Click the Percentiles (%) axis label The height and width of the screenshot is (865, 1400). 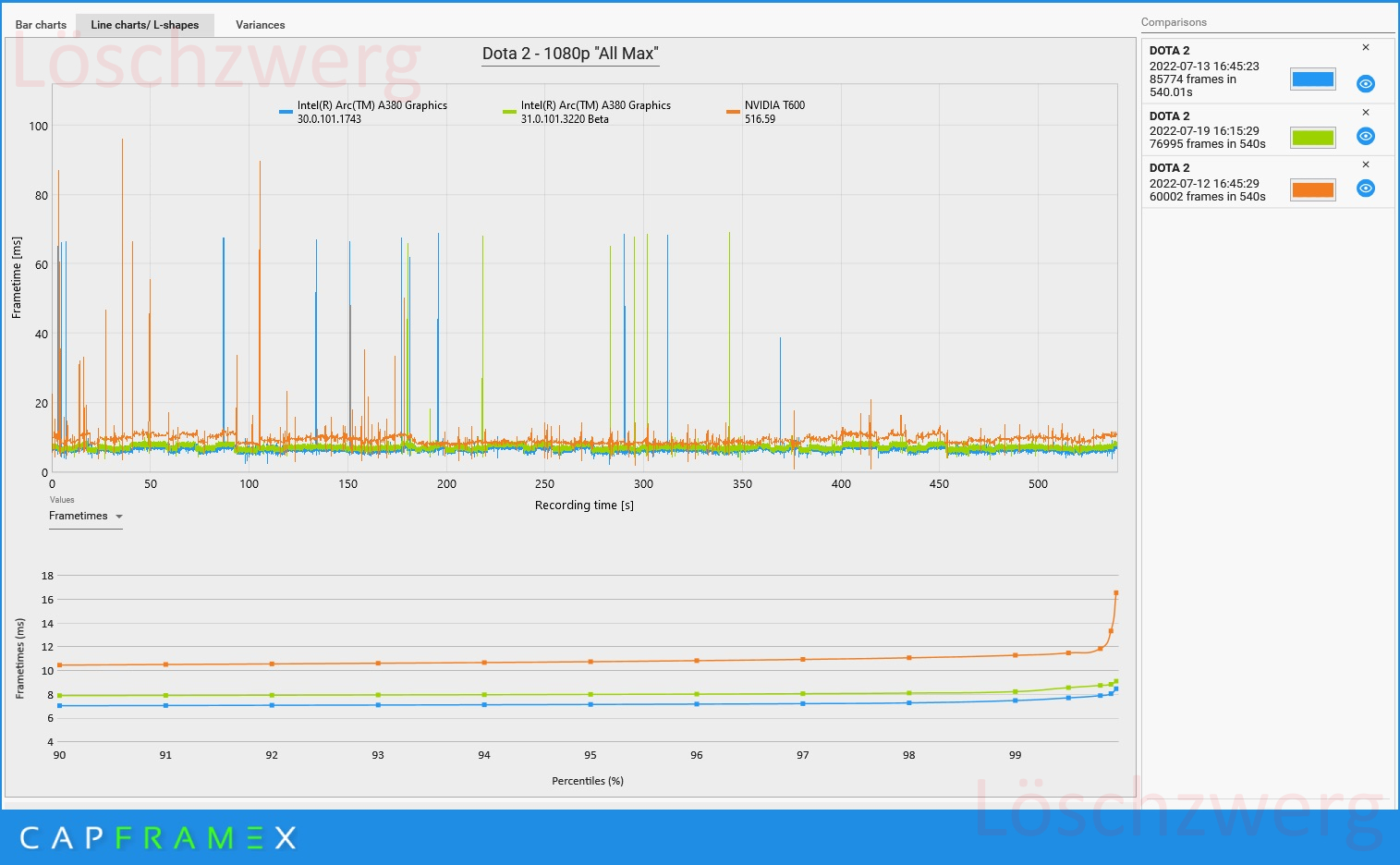(x=588, y=781)
